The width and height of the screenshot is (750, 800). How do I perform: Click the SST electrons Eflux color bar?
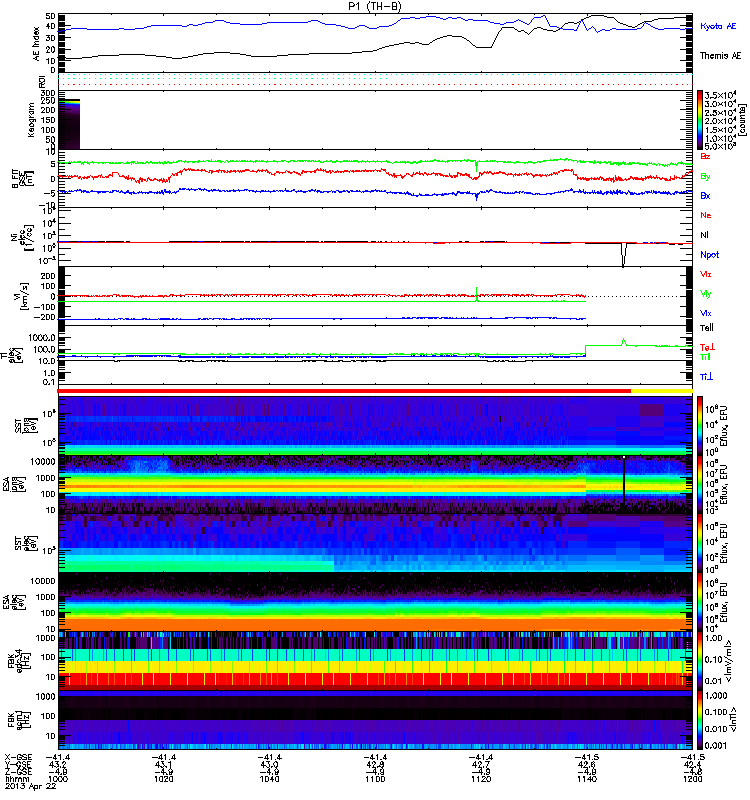coord(700,543)
